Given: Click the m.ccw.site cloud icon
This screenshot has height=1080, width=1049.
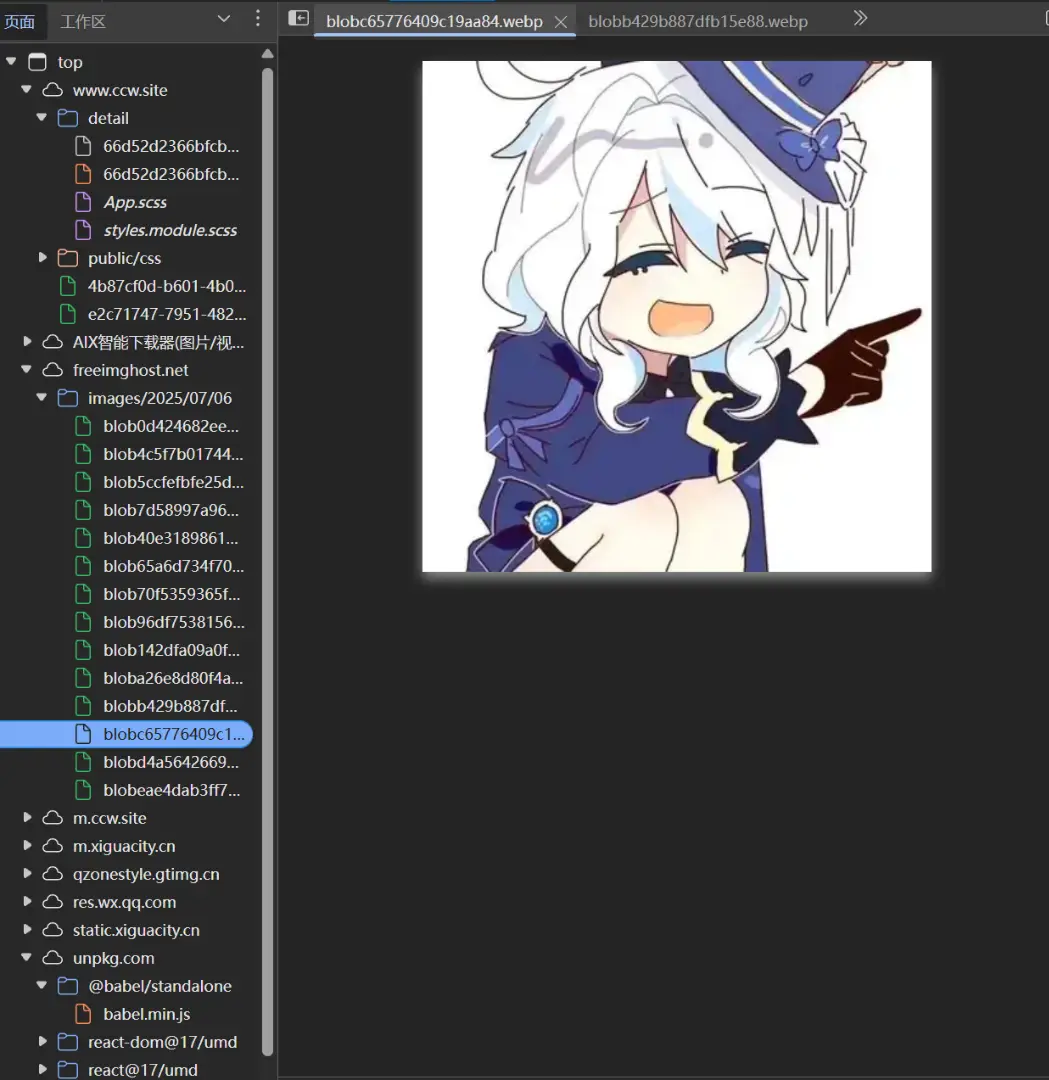Looking at the screenshot, I should (x=52, y=818).
